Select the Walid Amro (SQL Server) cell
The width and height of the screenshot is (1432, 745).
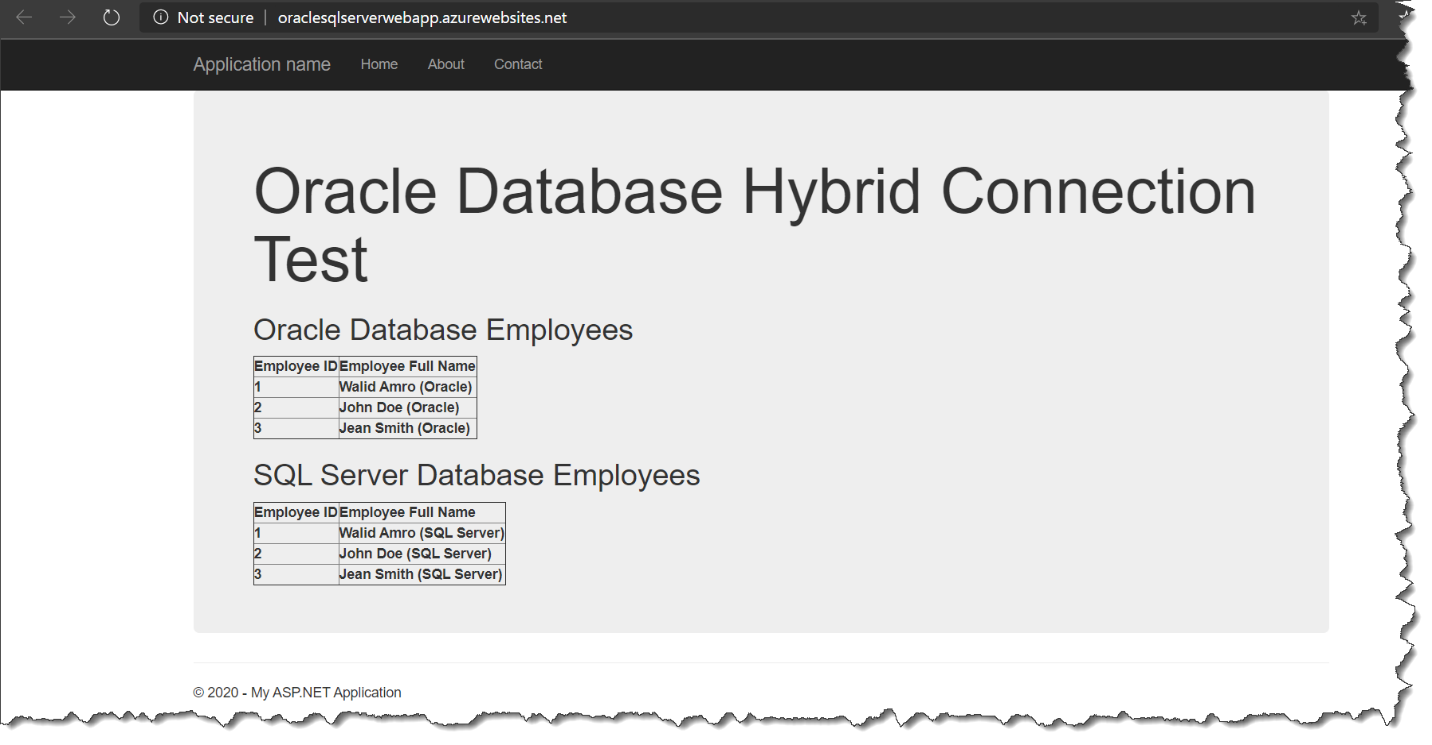421,533
